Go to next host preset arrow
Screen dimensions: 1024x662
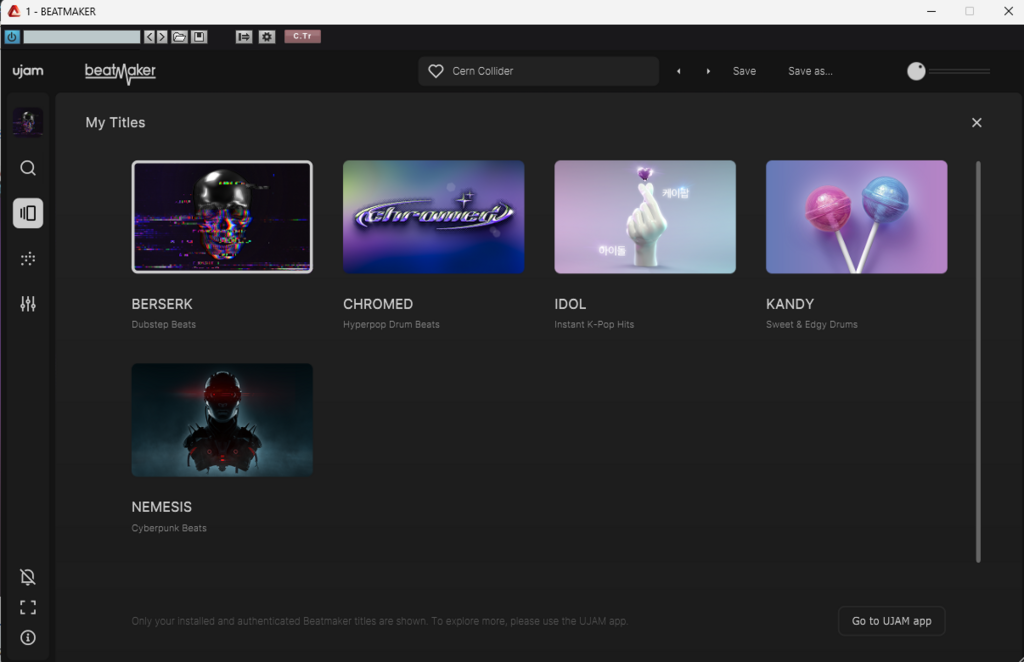(x=162, y=37)
